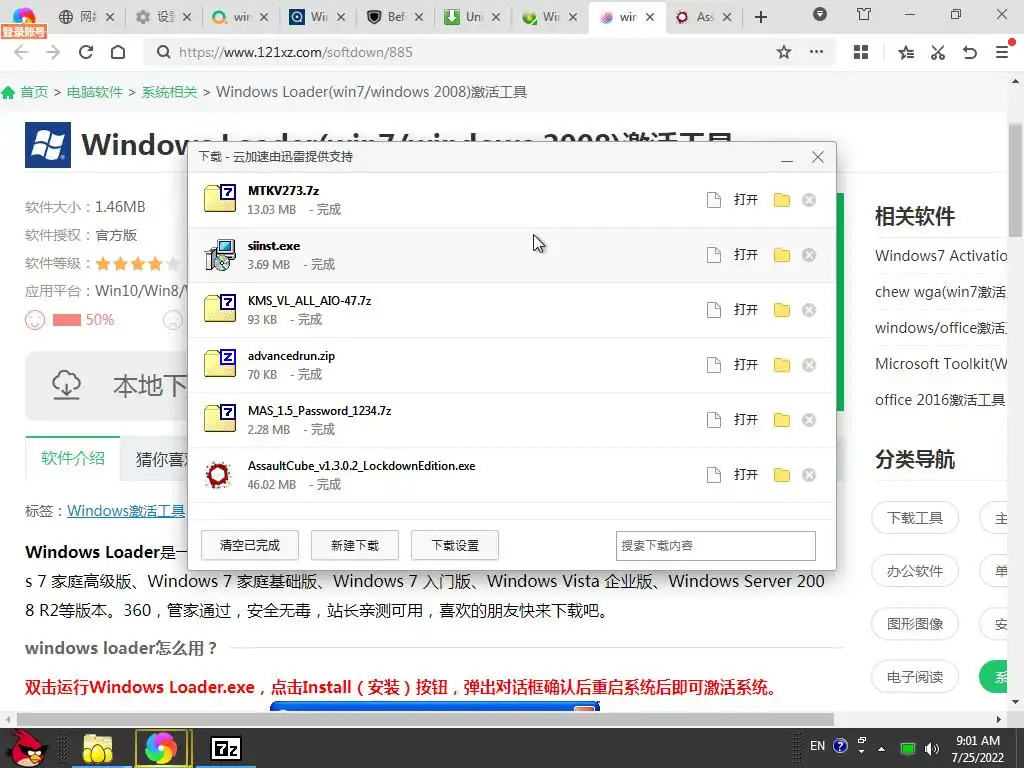The width and height of the screenshot is (1024, 768).
Task: Remove siinst.exe from download list
Action: 809,255
